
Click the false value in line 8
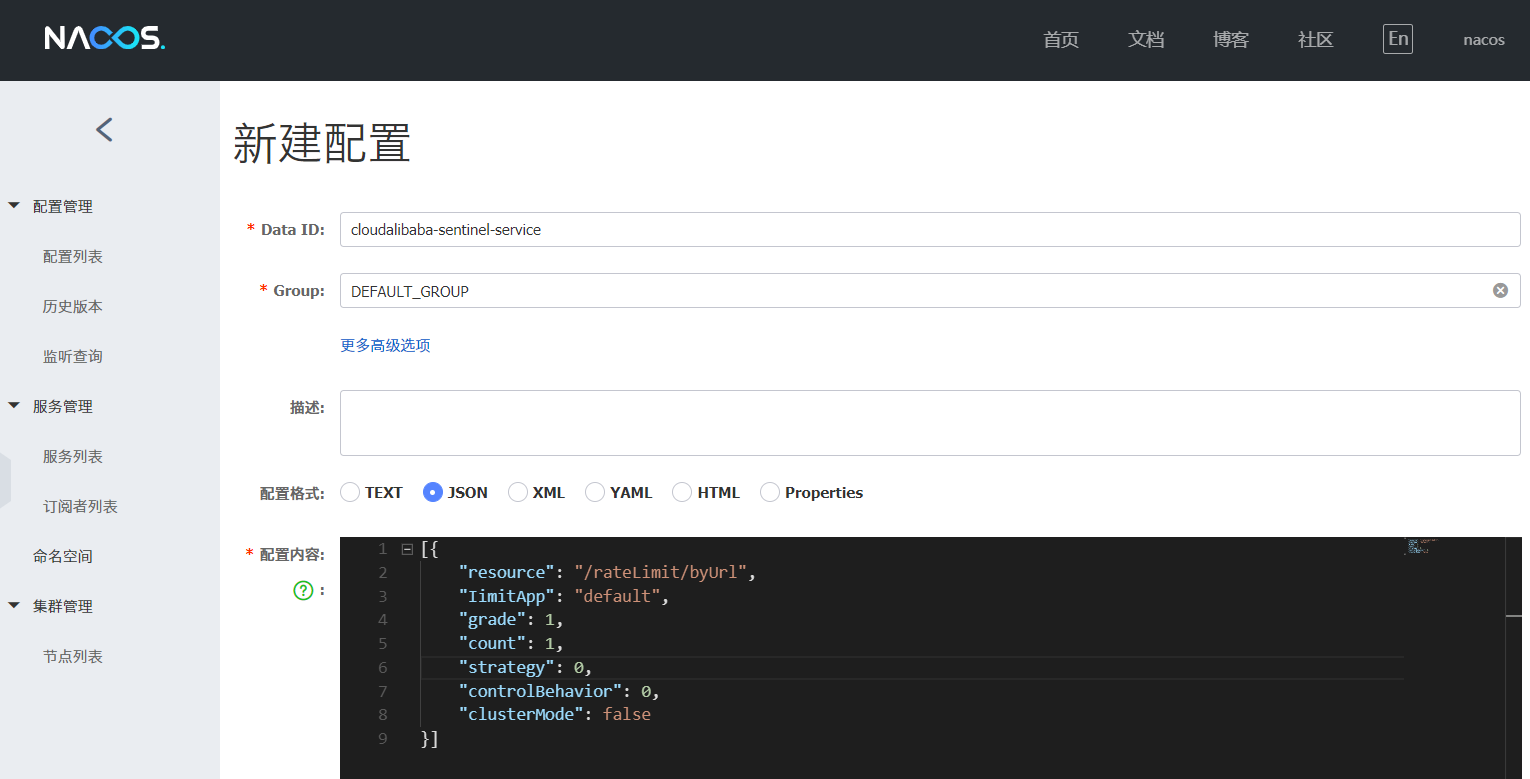point(627,715)
